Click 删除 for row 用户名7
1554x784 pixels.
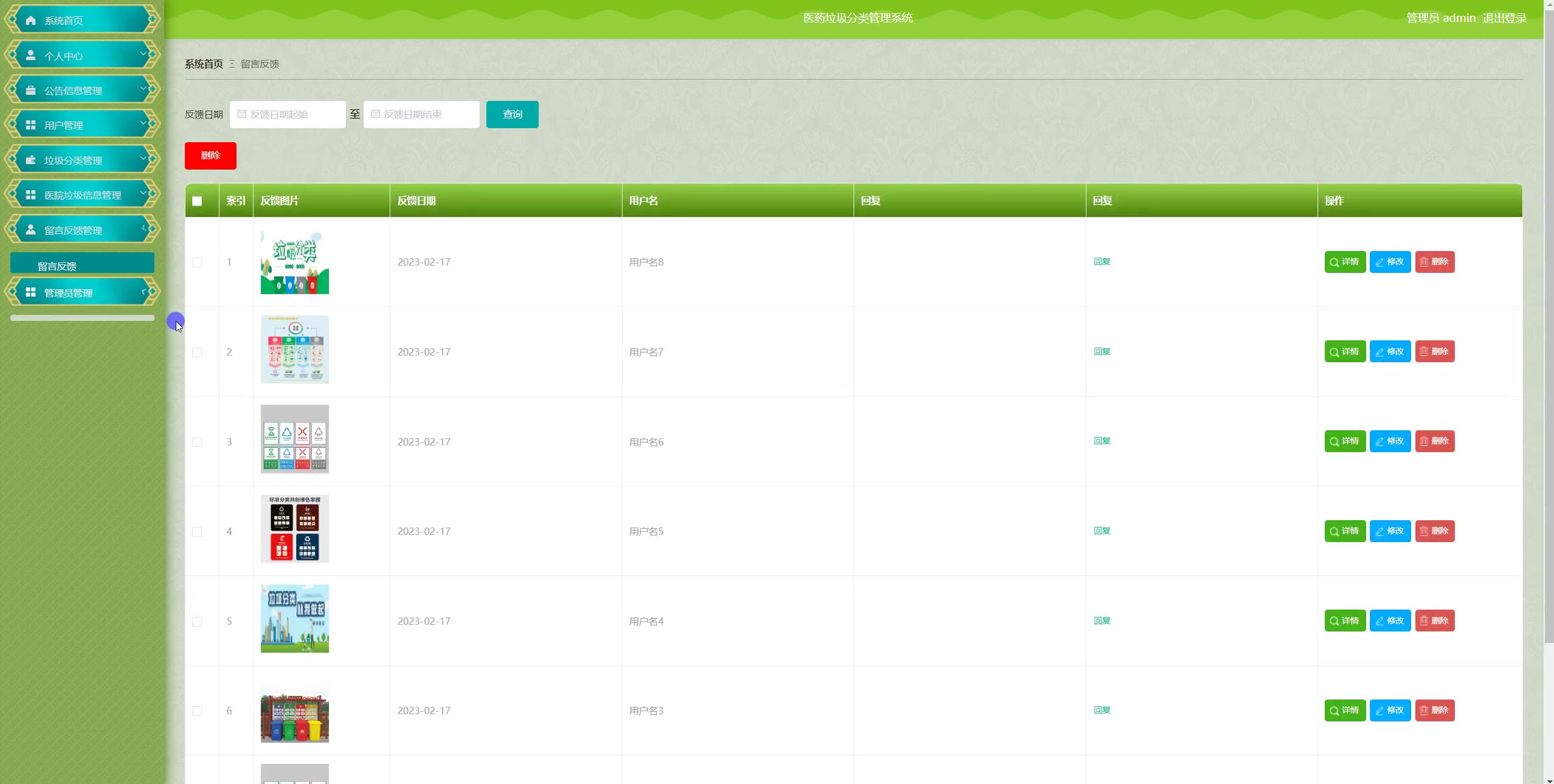click(x=1435, y=351)
